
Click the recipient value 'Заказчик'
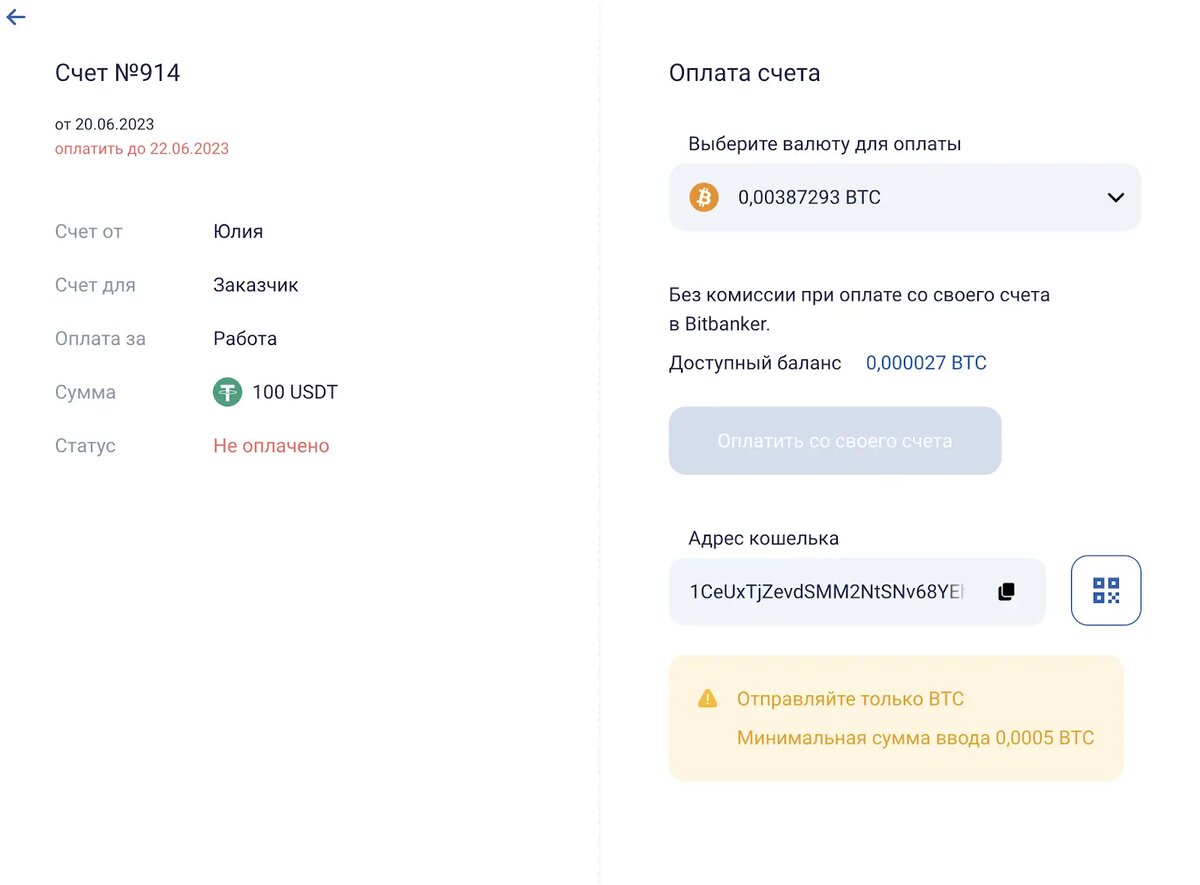256,285
